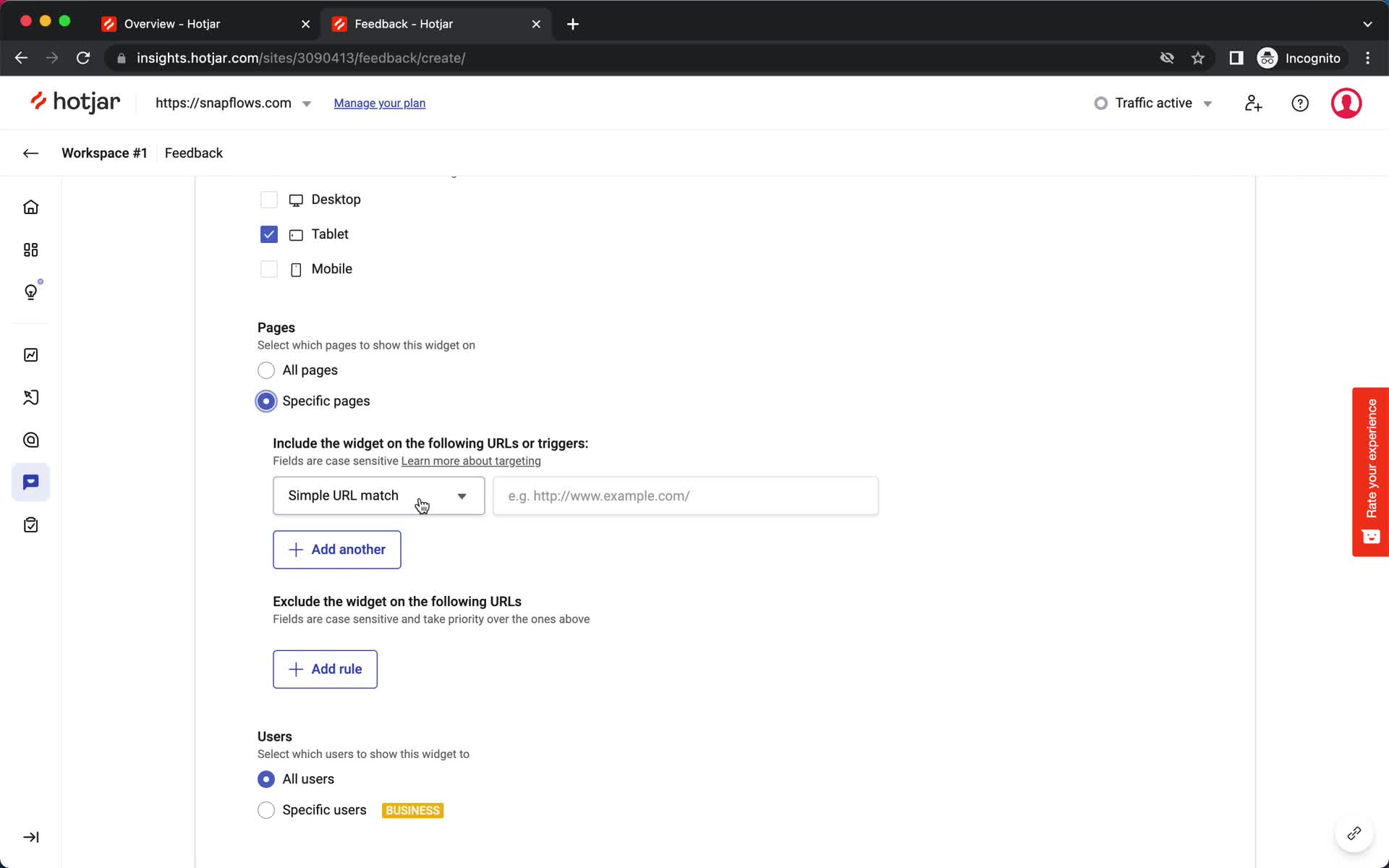Click the Add rule exclusion button
This screenshot has height=868, width=1389.
click(x=325, y=669)
